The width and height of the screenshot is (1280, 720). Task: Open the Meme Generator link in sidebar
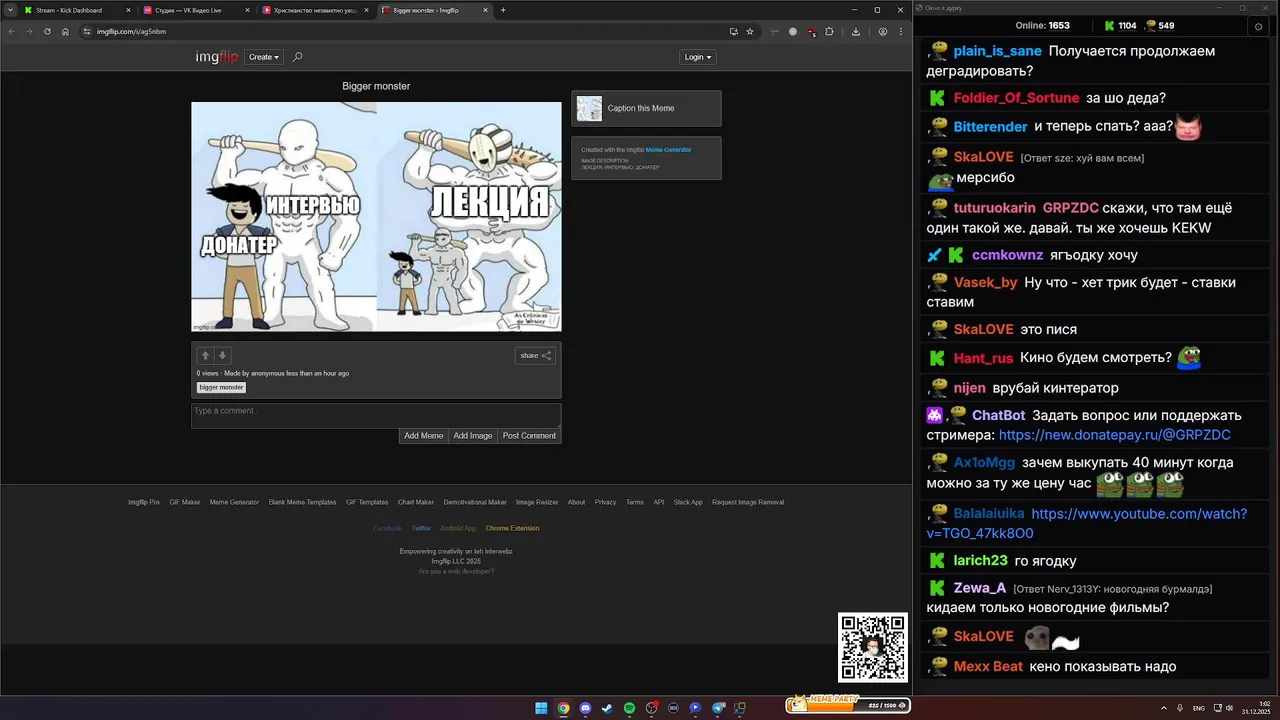(668, 150)
